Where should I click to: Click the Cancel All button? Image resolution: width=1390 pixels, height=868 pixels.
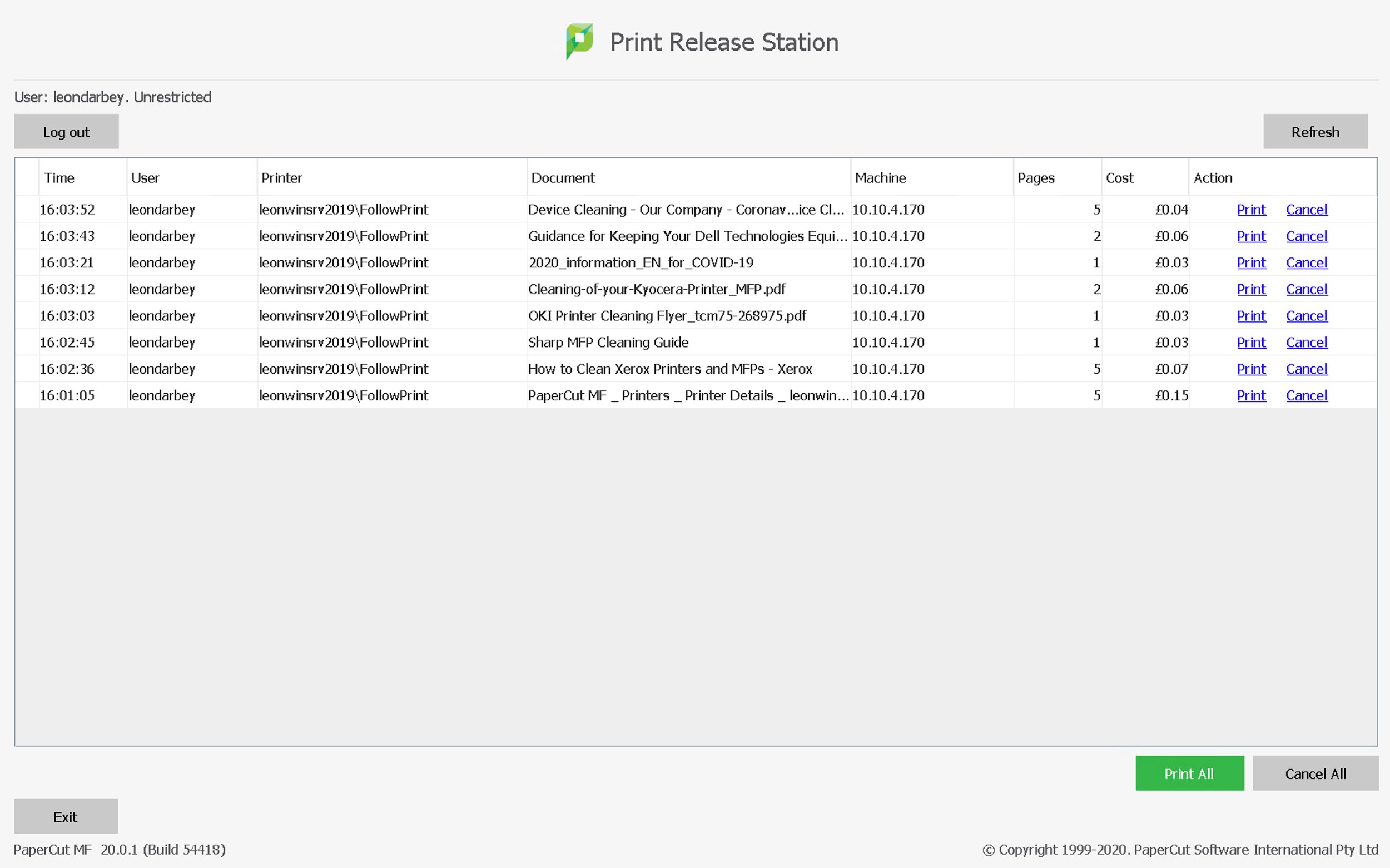(x=1315, y=773)
